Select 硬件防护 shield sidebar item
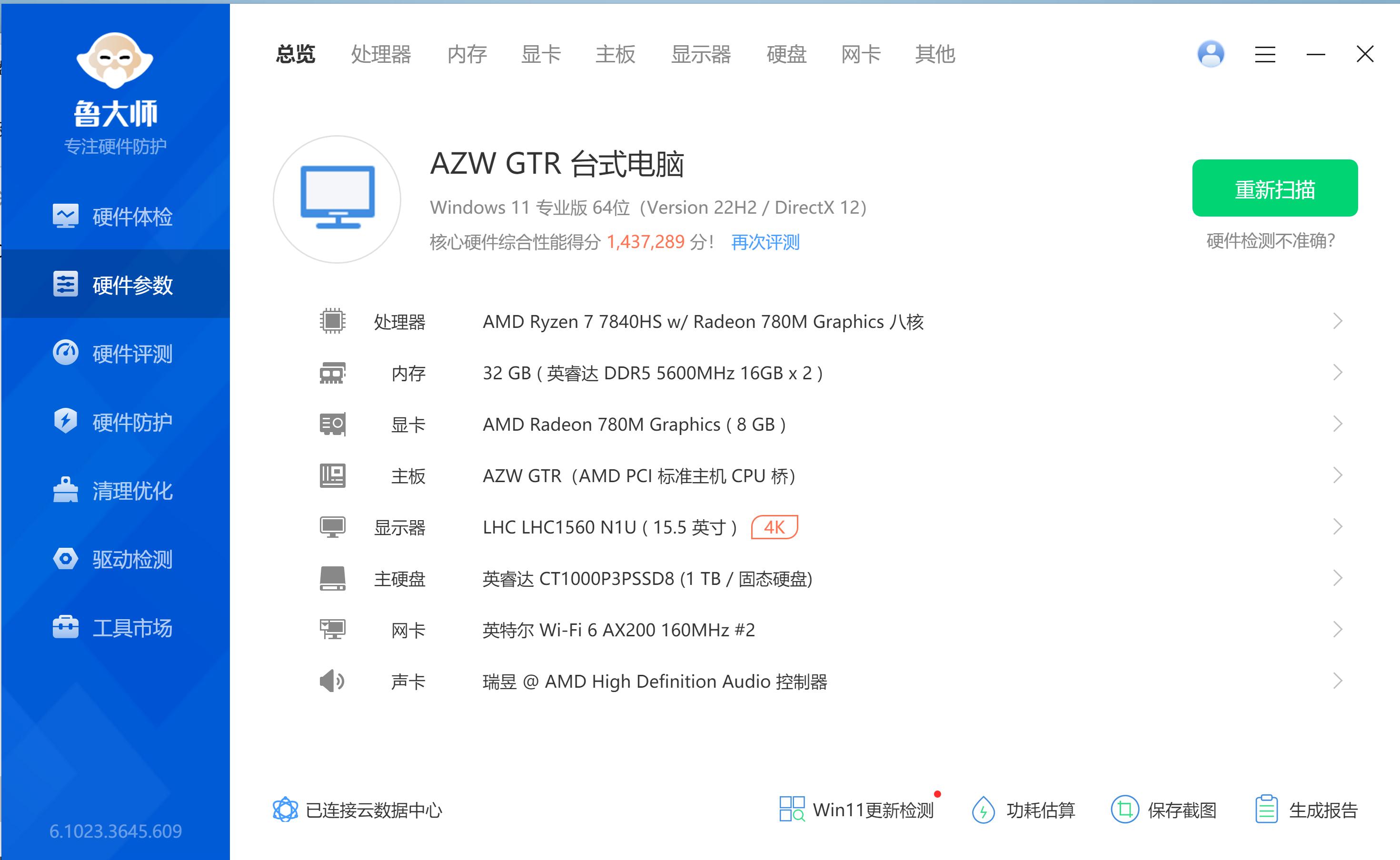The height and width of the screenshot is (860, 1400). pos(114,422)
